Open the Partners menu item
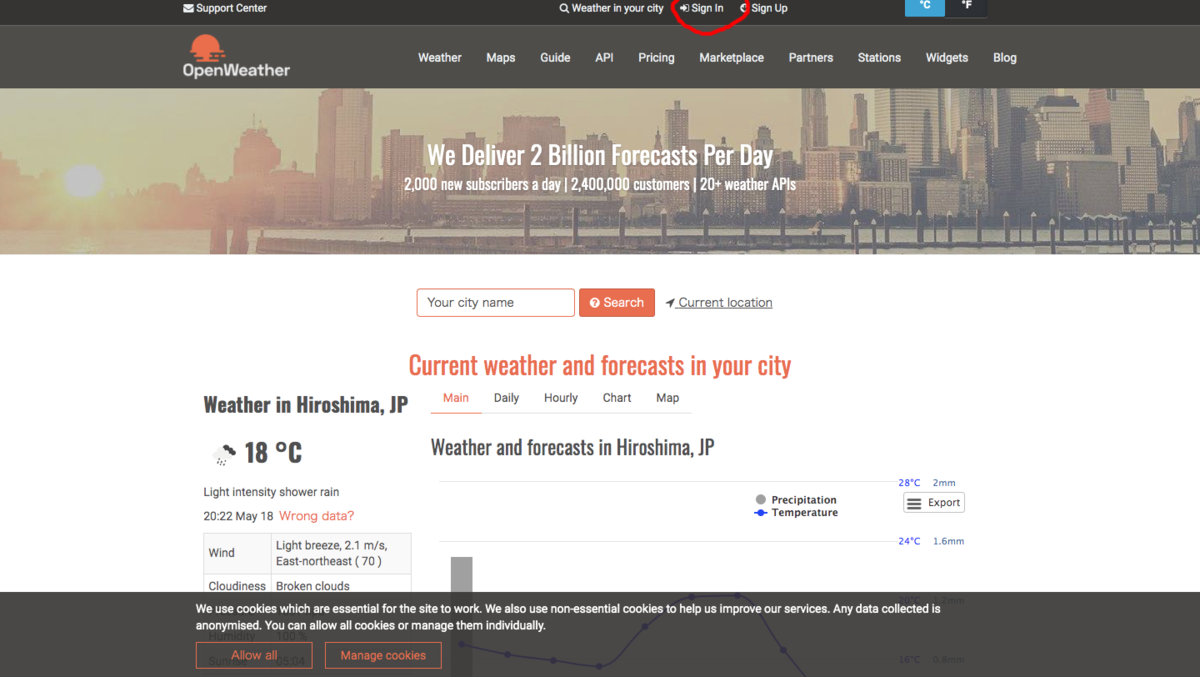1200x677 pixels. 810,58
